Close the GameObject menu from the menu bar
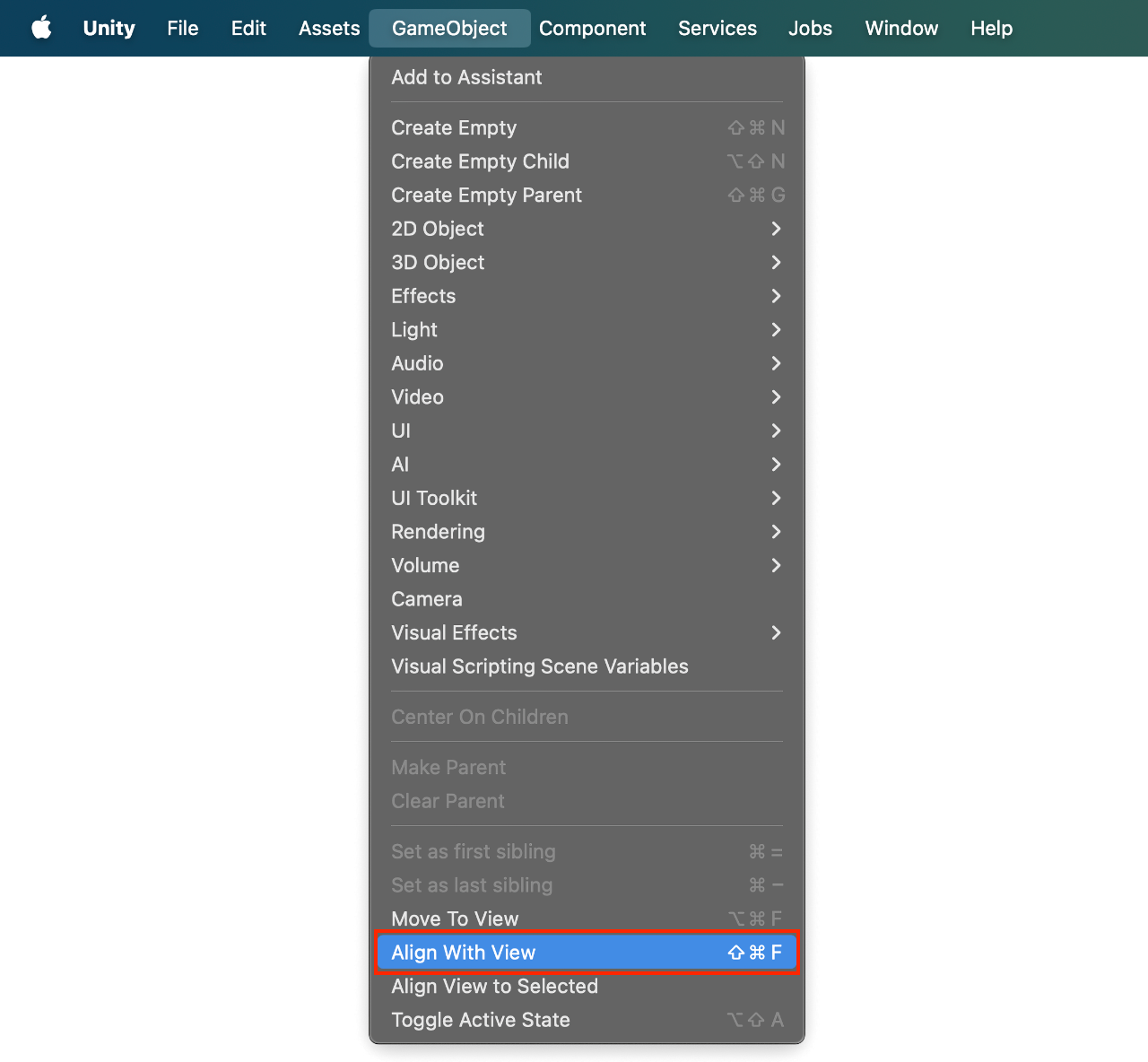Viewport: 1148px width, 1062px height. 449,28
